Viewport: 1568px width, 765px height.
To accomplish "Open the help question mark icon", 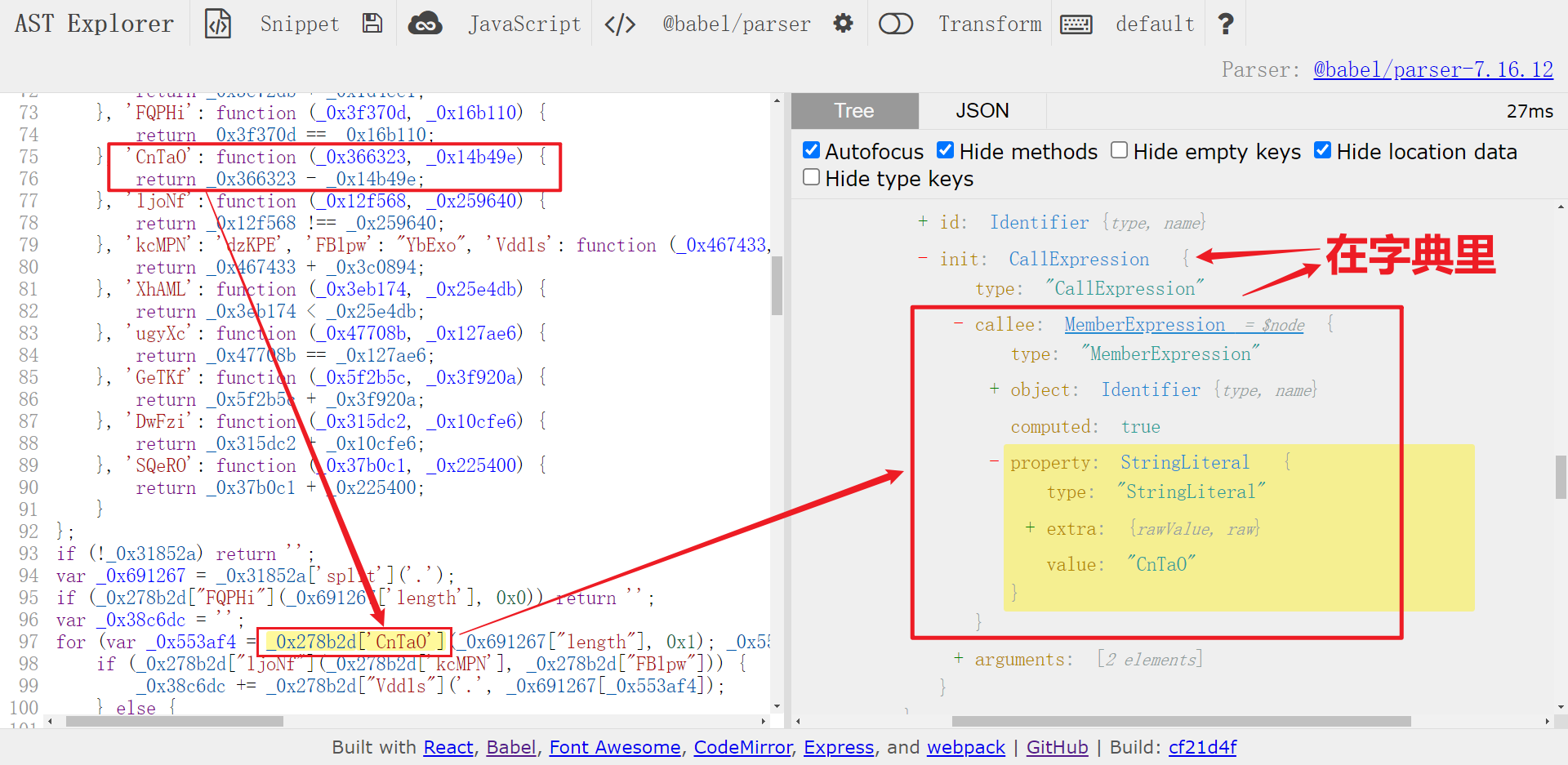I will 1225,24.
